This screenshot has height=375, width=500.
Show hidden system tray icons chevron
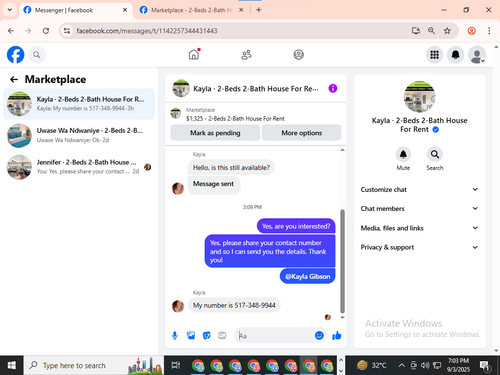coord(402,366)
